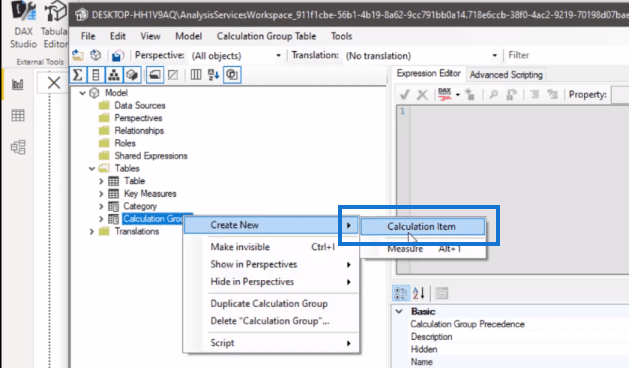The image size is (629, 368).
Task: Open the View menu
Action: (x=150, y=36)
